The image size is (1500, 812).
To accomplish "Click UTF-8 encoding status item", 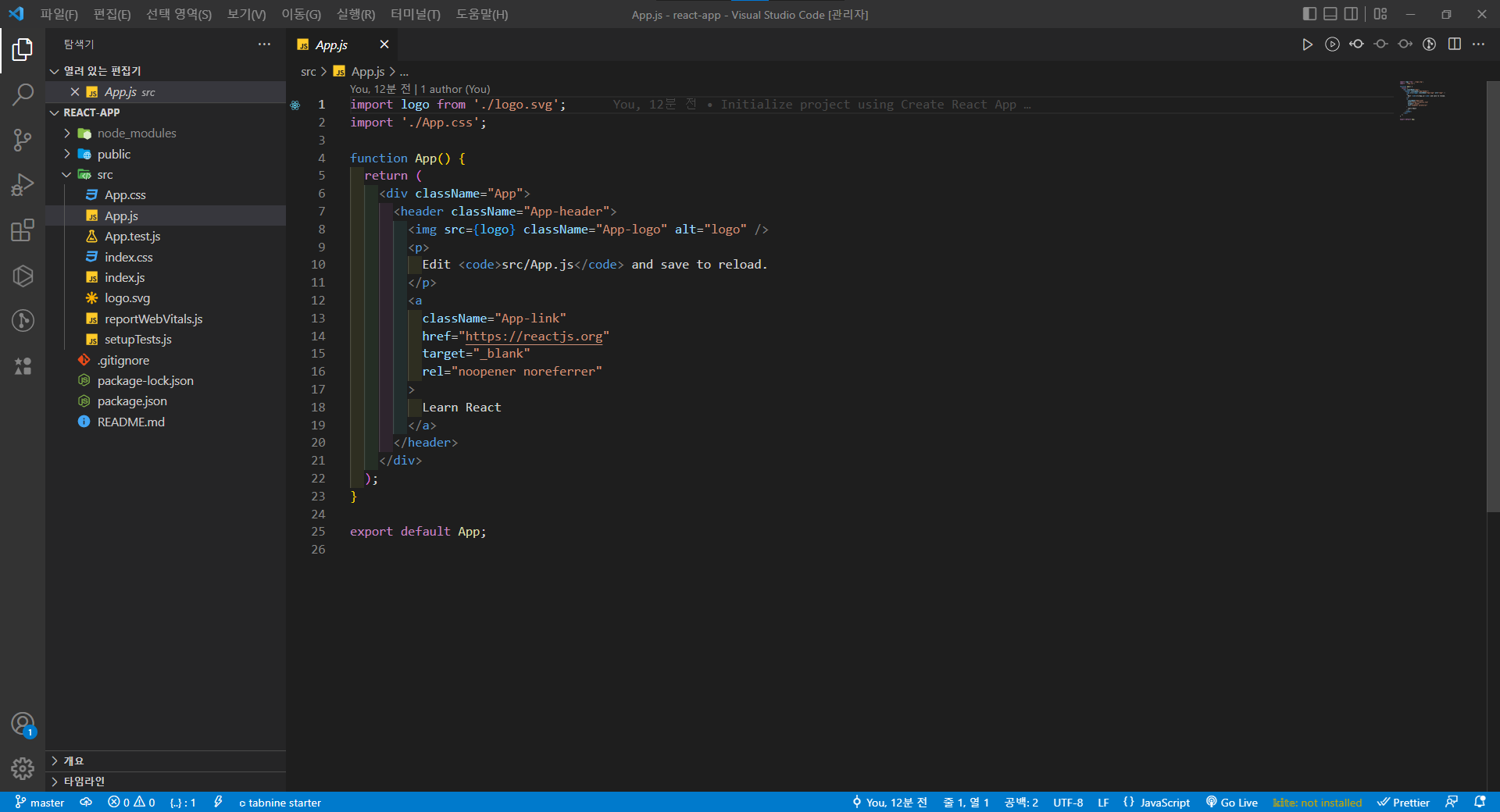I will click(1068, 803).
